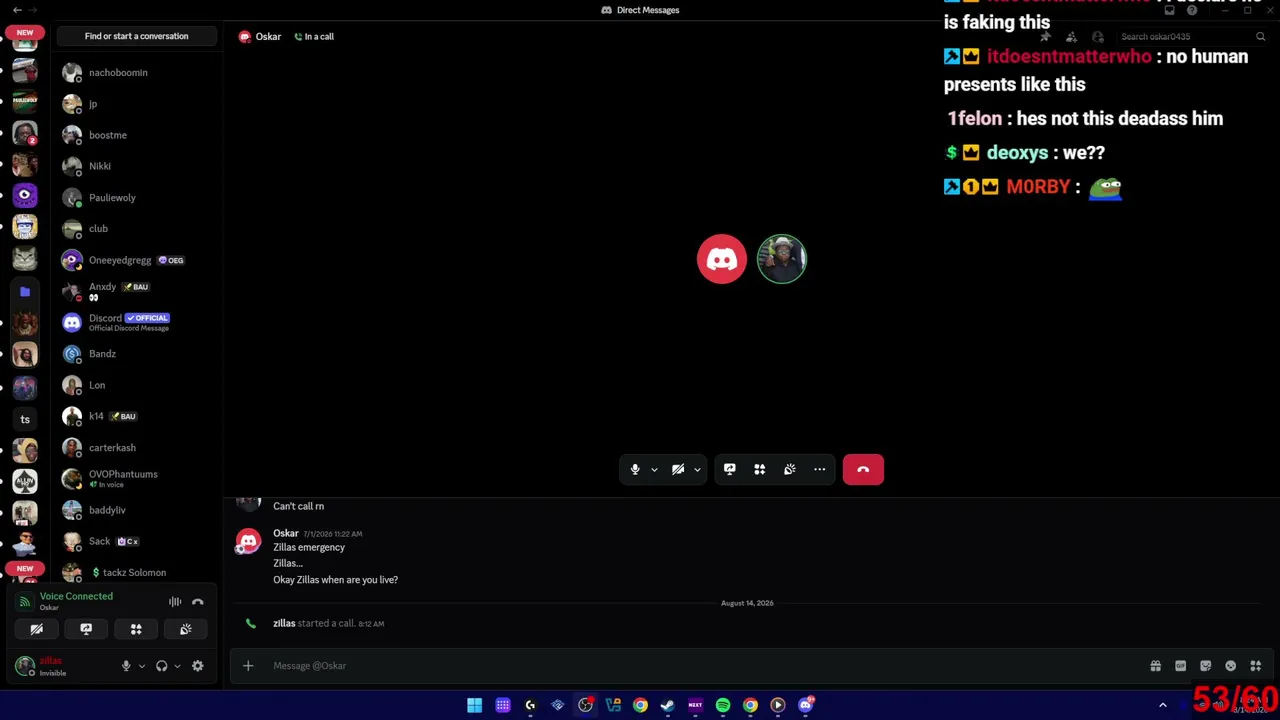The image size is (1280, 720).
Task: Open direct message with jp
Action: tap(136, 104)
